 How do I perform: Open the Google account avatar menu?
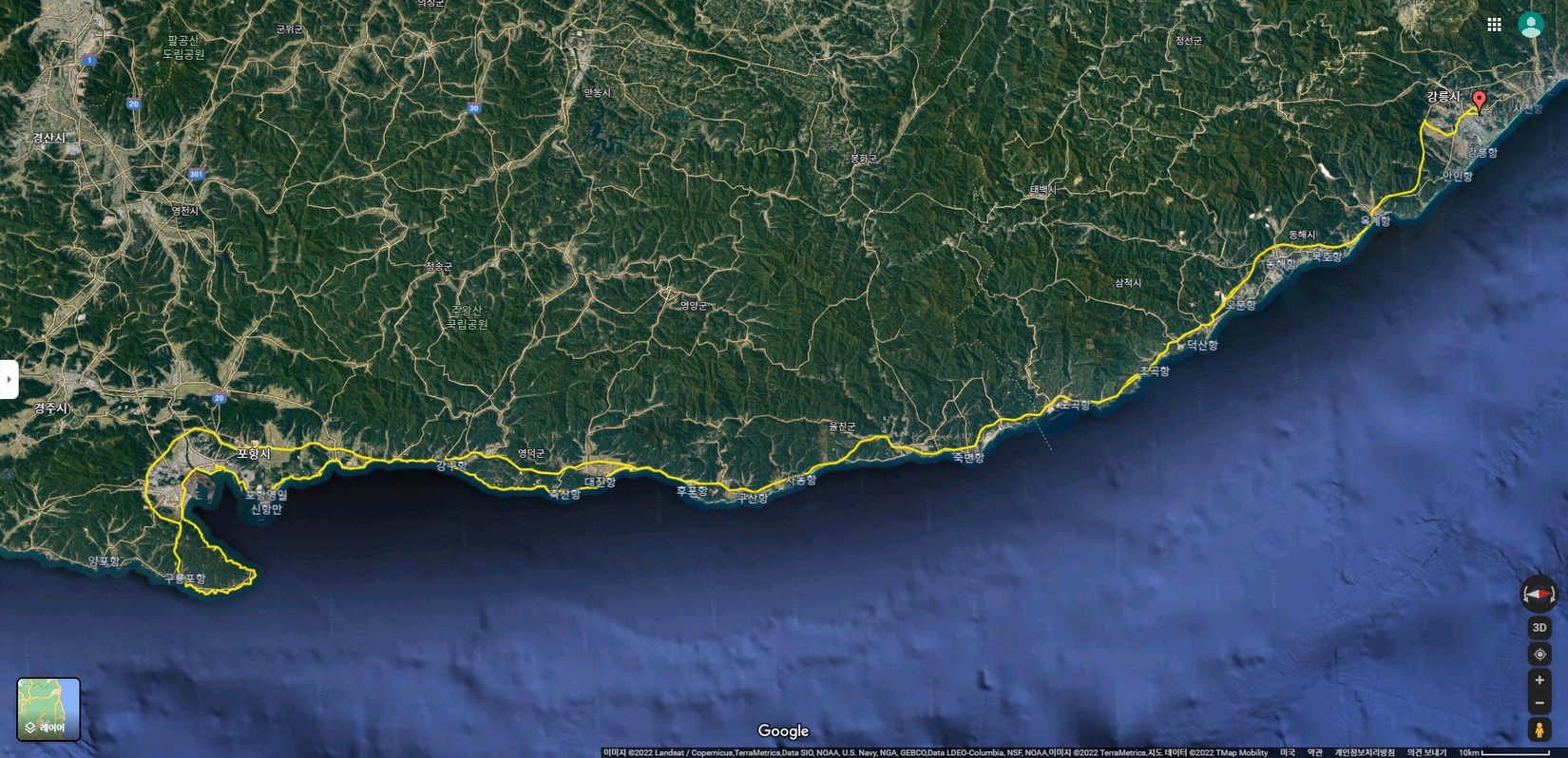tap(1531, 25)
